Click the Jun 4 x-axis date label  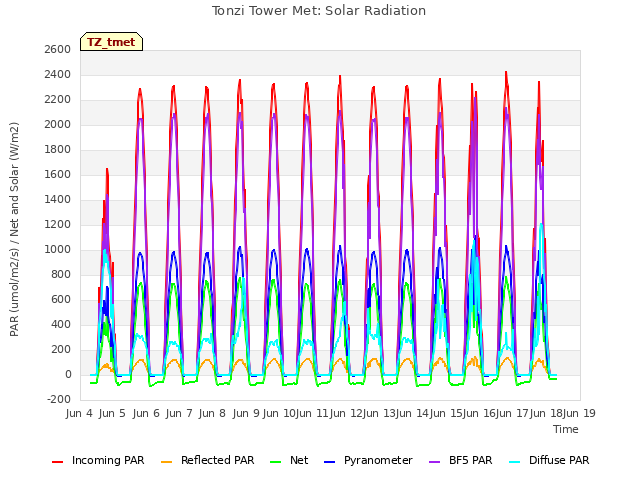[x=79, y=413]
